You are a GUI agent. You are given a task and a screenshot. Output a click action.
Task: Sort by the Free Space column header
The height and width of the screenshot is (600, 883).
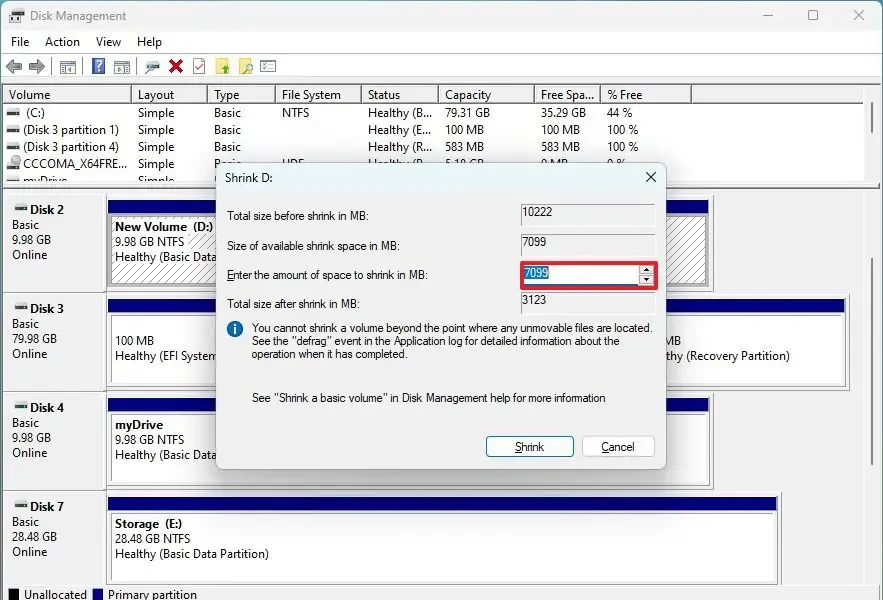(568, 95)
